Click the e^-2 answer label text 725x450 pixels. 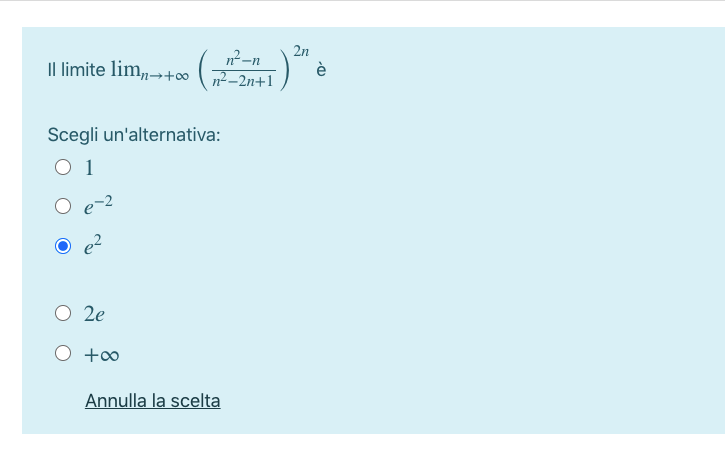click(99, 206)
